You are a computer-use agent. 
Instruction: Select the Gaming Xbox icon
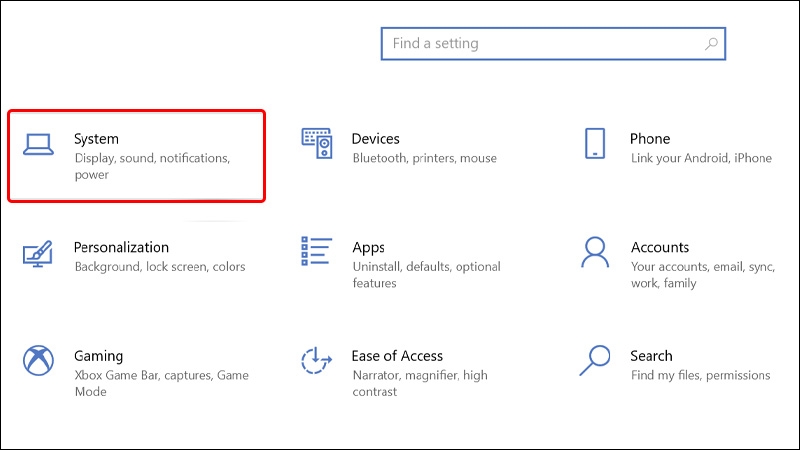pos(38,360)
